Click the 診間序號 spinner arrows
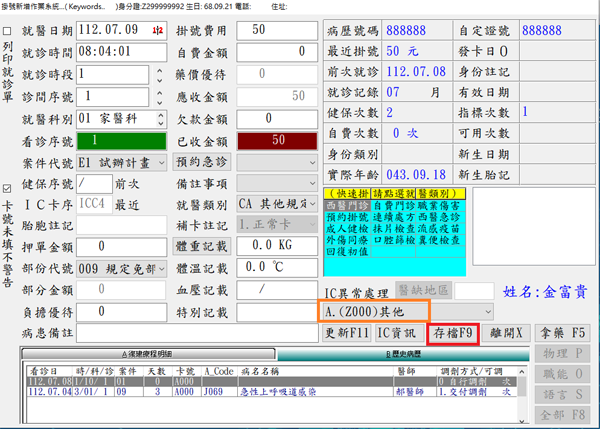Image resolution: width=600 pixels, height=429 pixels. pos(160,97)
